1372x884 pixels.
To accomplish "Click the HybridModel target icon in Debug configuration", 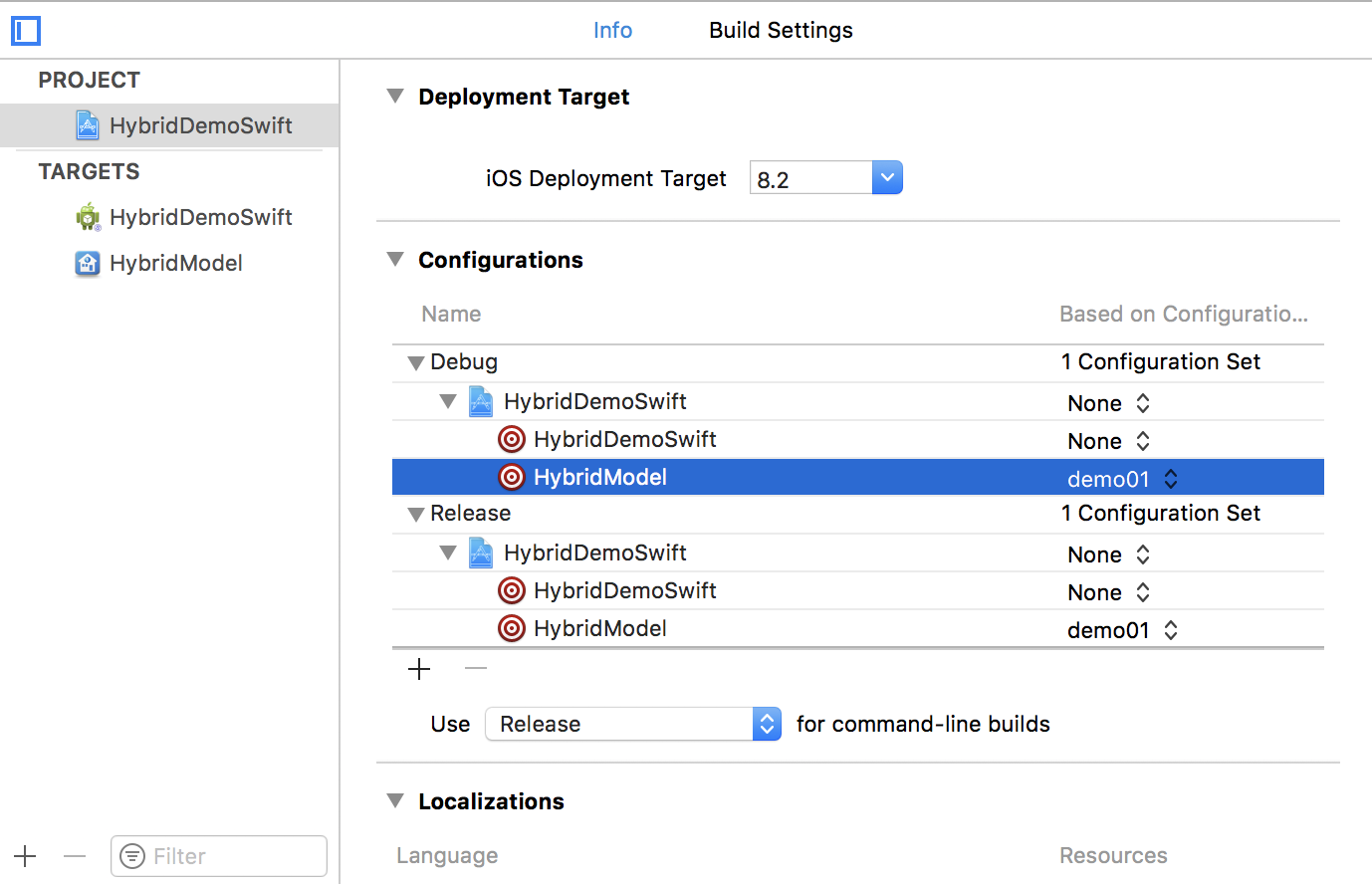I will [x=512, y=477].
